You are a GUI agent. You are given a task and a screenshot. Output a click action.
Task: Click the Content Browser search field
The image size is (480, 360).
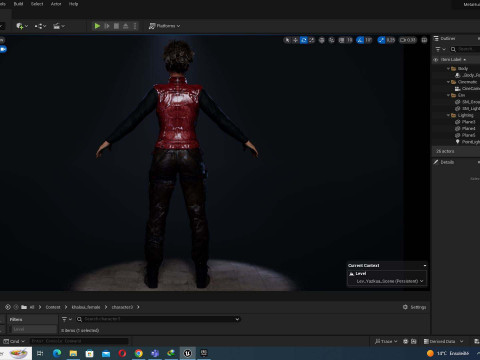pyautogui.click(x=158, y=319)
